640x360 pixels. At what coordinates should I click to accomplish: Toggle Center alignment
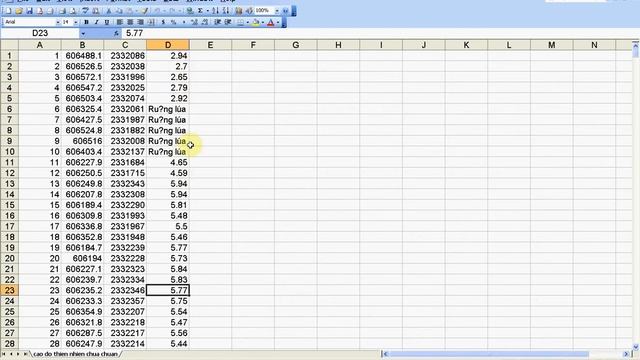(130, 22)
